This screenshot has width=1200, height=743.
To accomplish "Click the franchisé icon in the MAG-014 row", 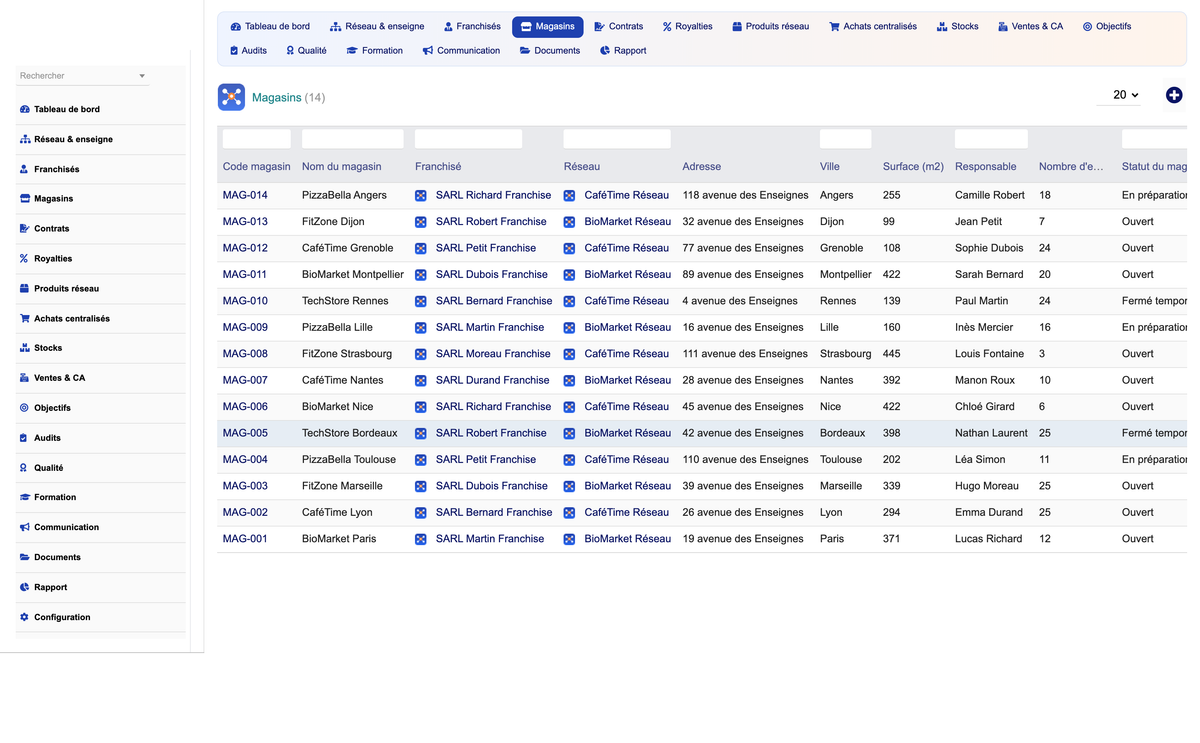I will (421, 196).
